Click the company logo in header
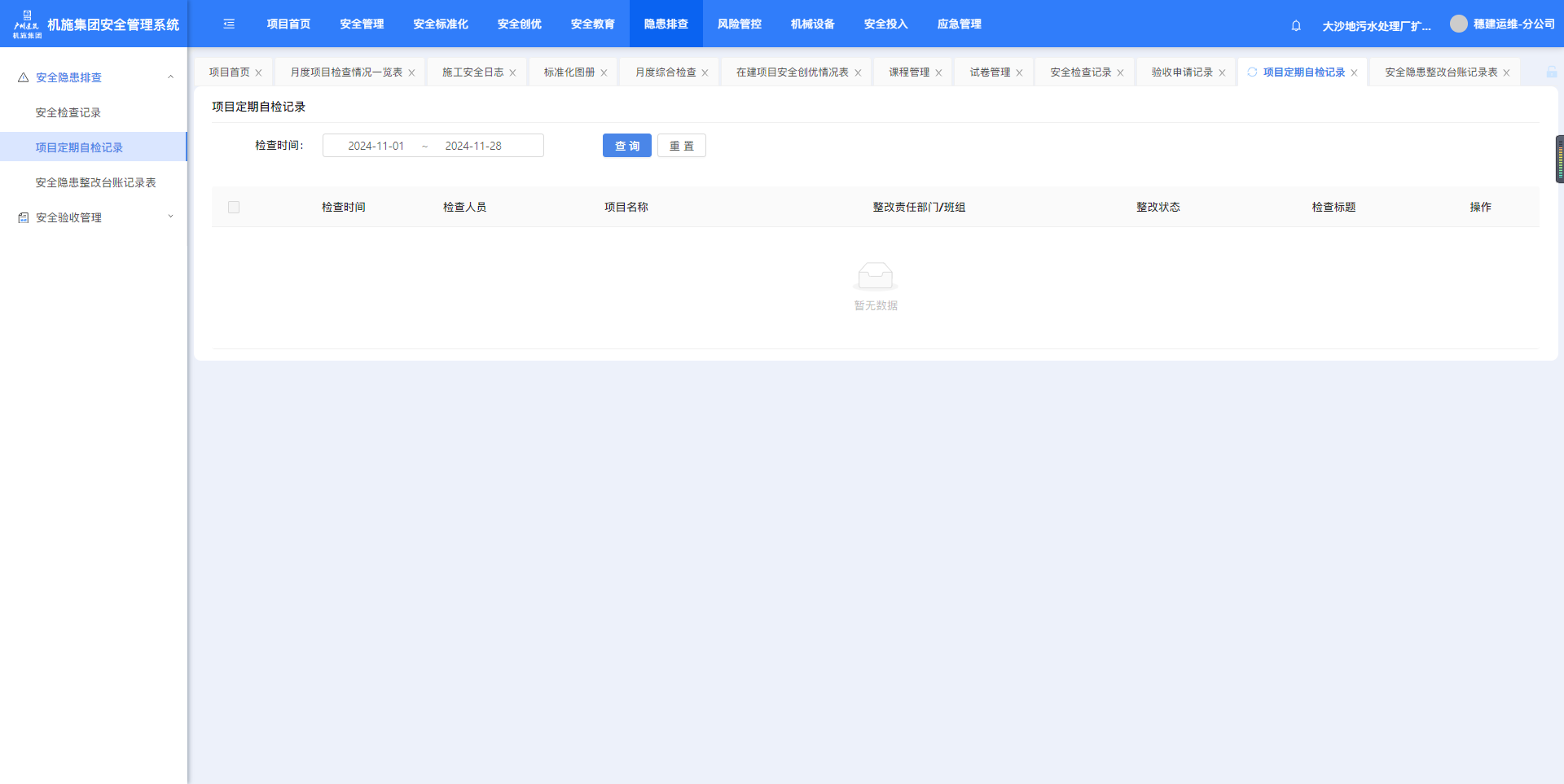The image size is (1564, 784). tap(27, 24)
